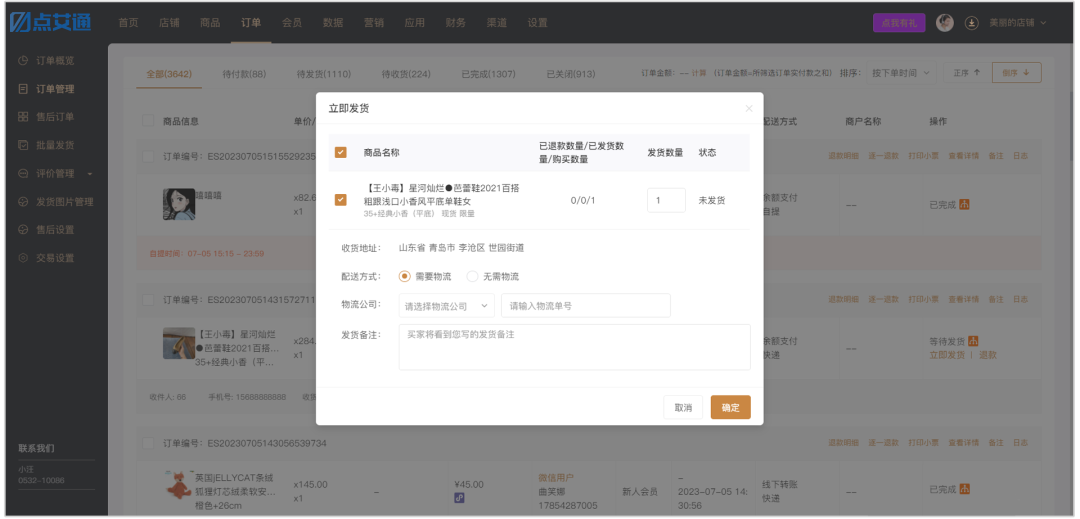Switch to the 待收货(224) tab
Viewport: 1080px width, 519px height.
(x=406, y=74)
